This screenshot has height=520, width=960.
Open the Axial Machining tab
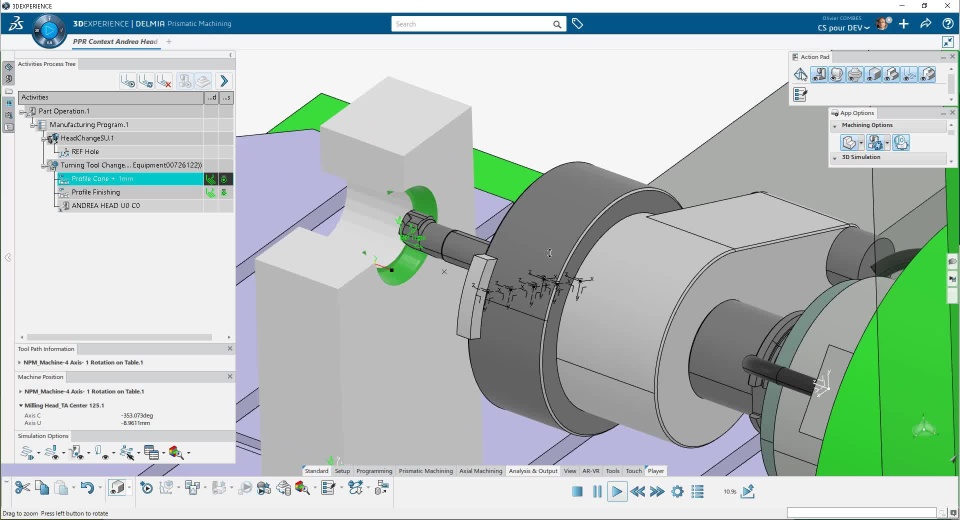pos(481,471)
